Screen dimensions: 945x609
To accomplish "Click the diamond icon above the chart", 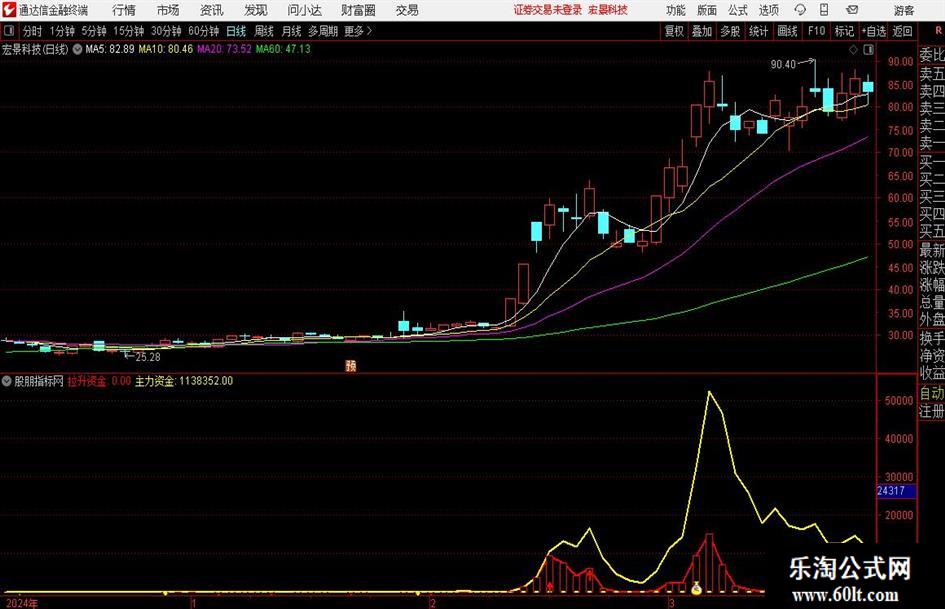I will 853,50.
